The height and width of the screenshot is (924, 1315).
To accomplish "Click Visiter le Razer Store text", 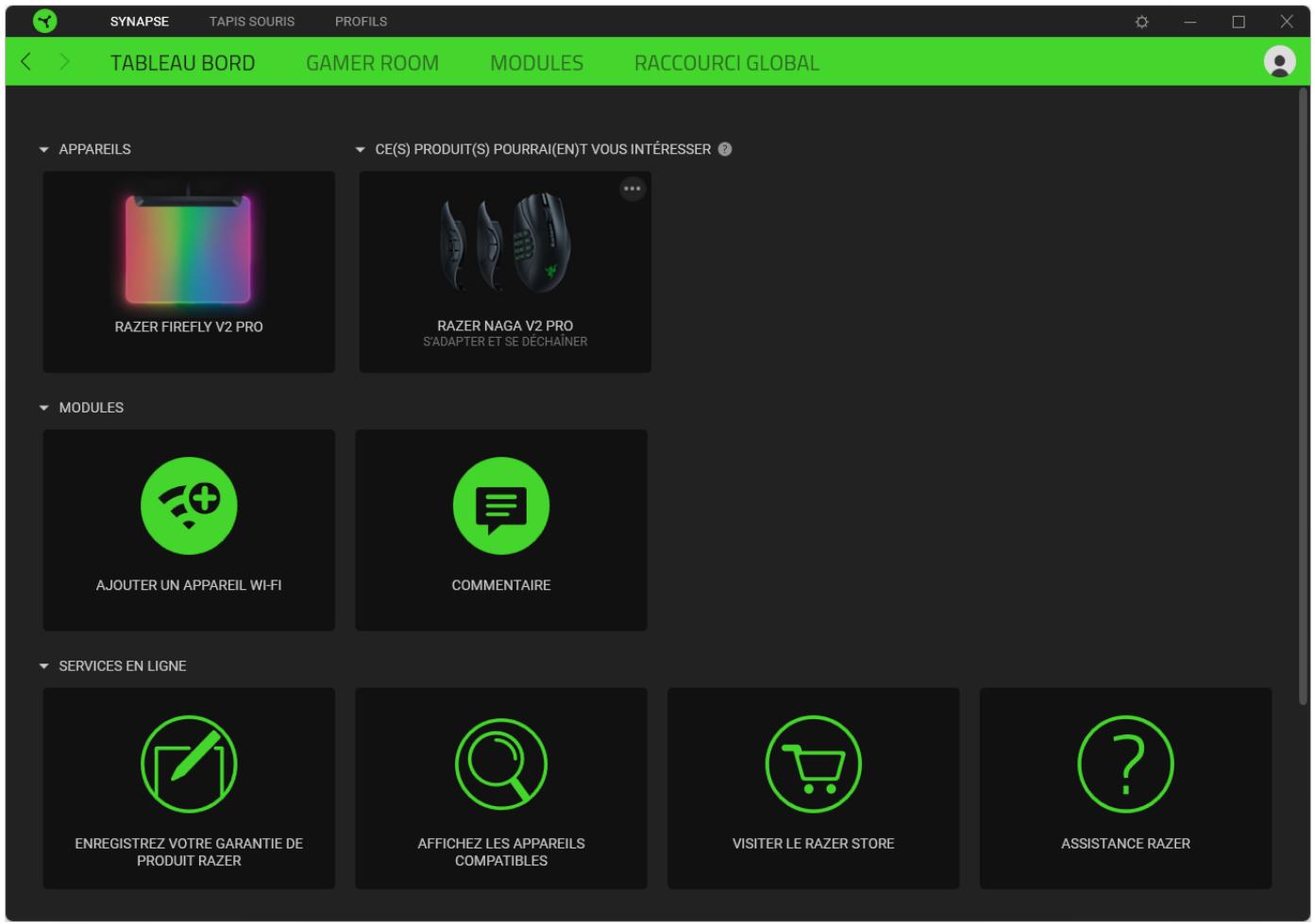I will (814, 844).
